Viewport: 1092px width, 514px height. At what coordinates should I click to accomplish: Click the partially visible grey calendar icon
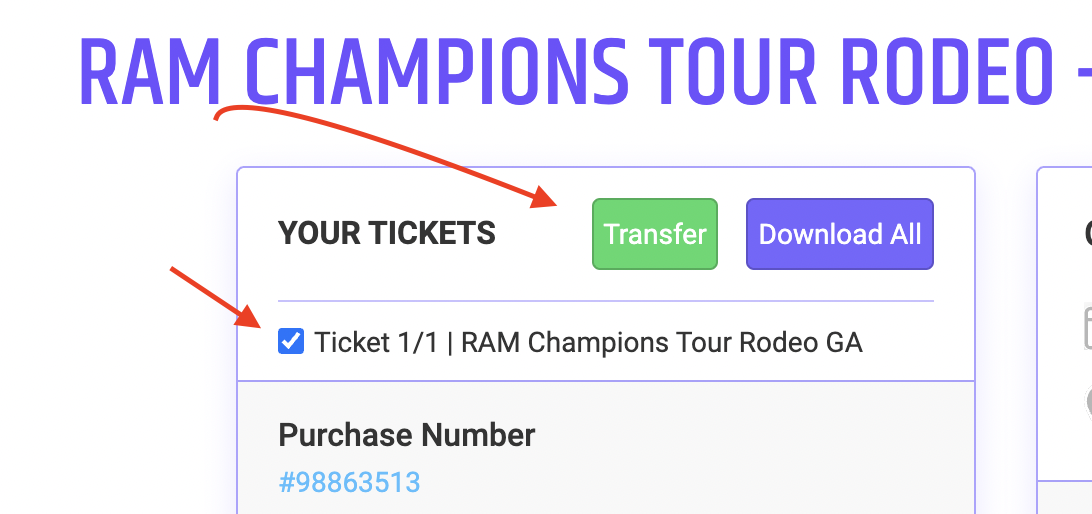point(1088,327)
